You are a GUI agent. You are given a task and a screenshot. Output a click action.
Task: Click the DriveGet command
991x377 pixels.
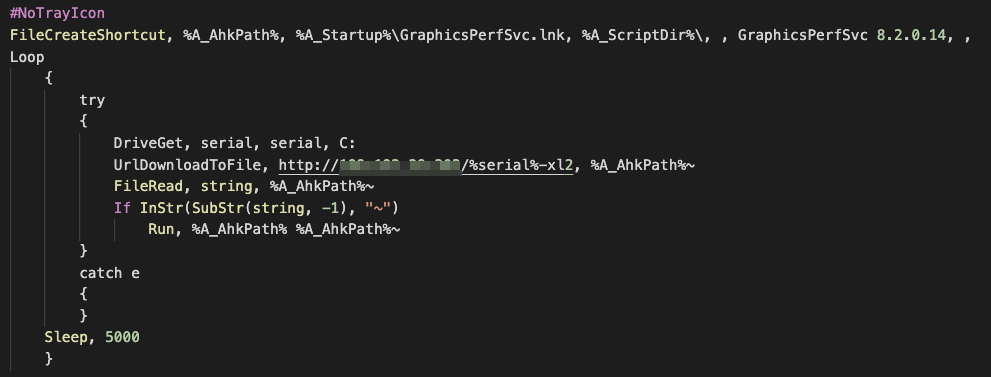pyautogui.click(x=148, y=143)
